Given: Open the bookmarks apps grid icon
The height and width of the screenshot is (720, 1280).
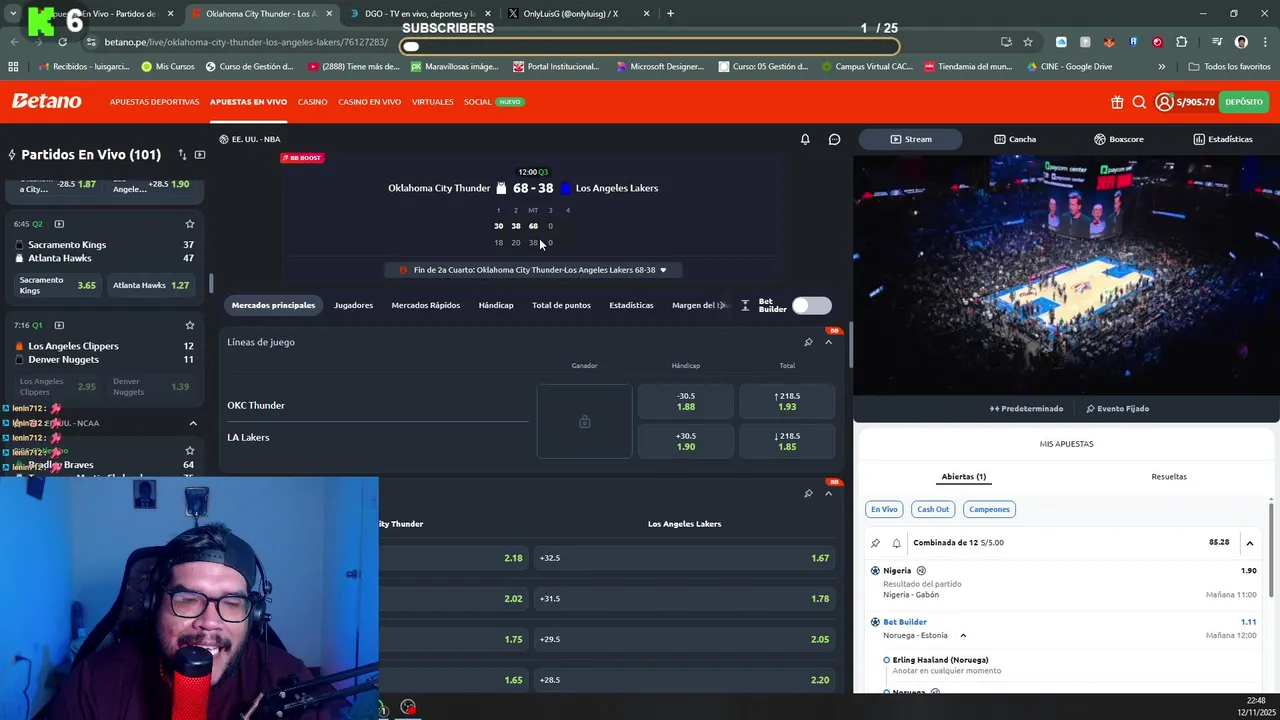Looking at the screenshot, I should coord(13,67).
